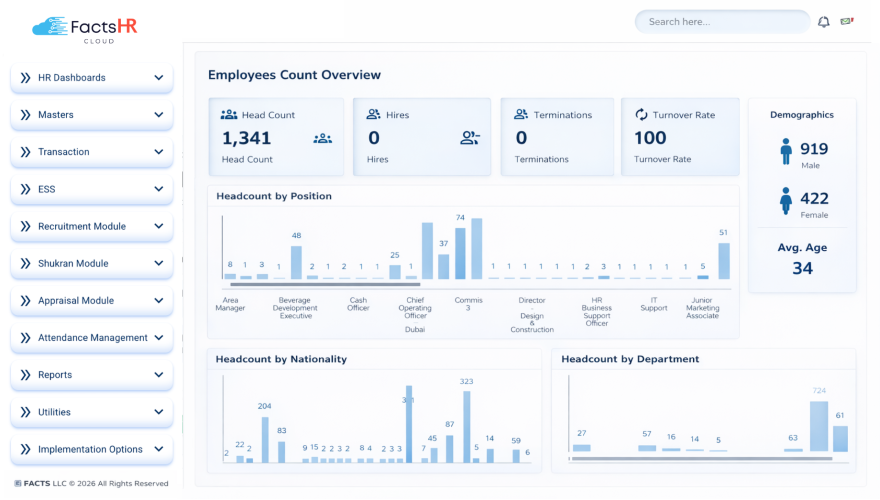Expand the HR Dashboards chevron
880x500 pixels.
(159, 77)
